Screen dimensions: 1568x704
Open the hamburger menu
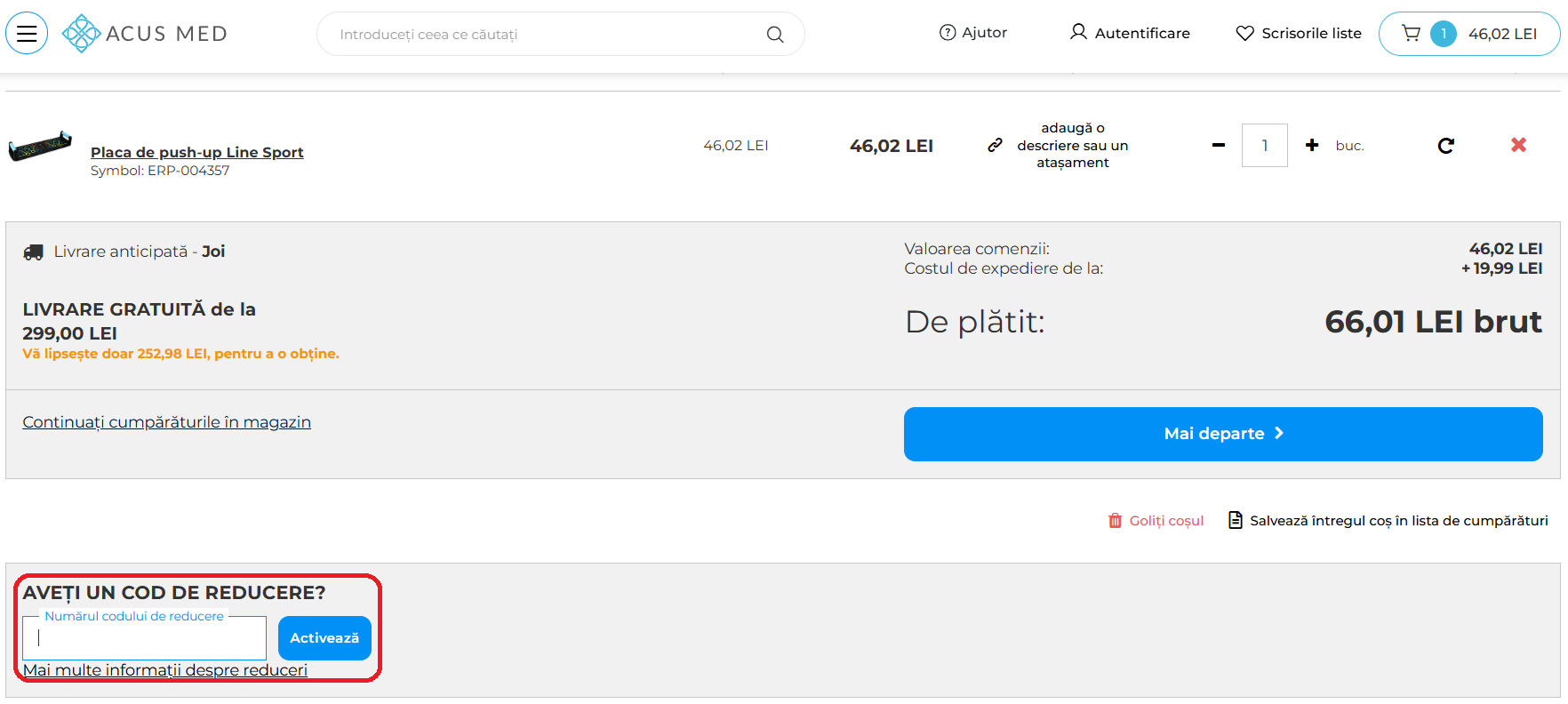(27, 33)
